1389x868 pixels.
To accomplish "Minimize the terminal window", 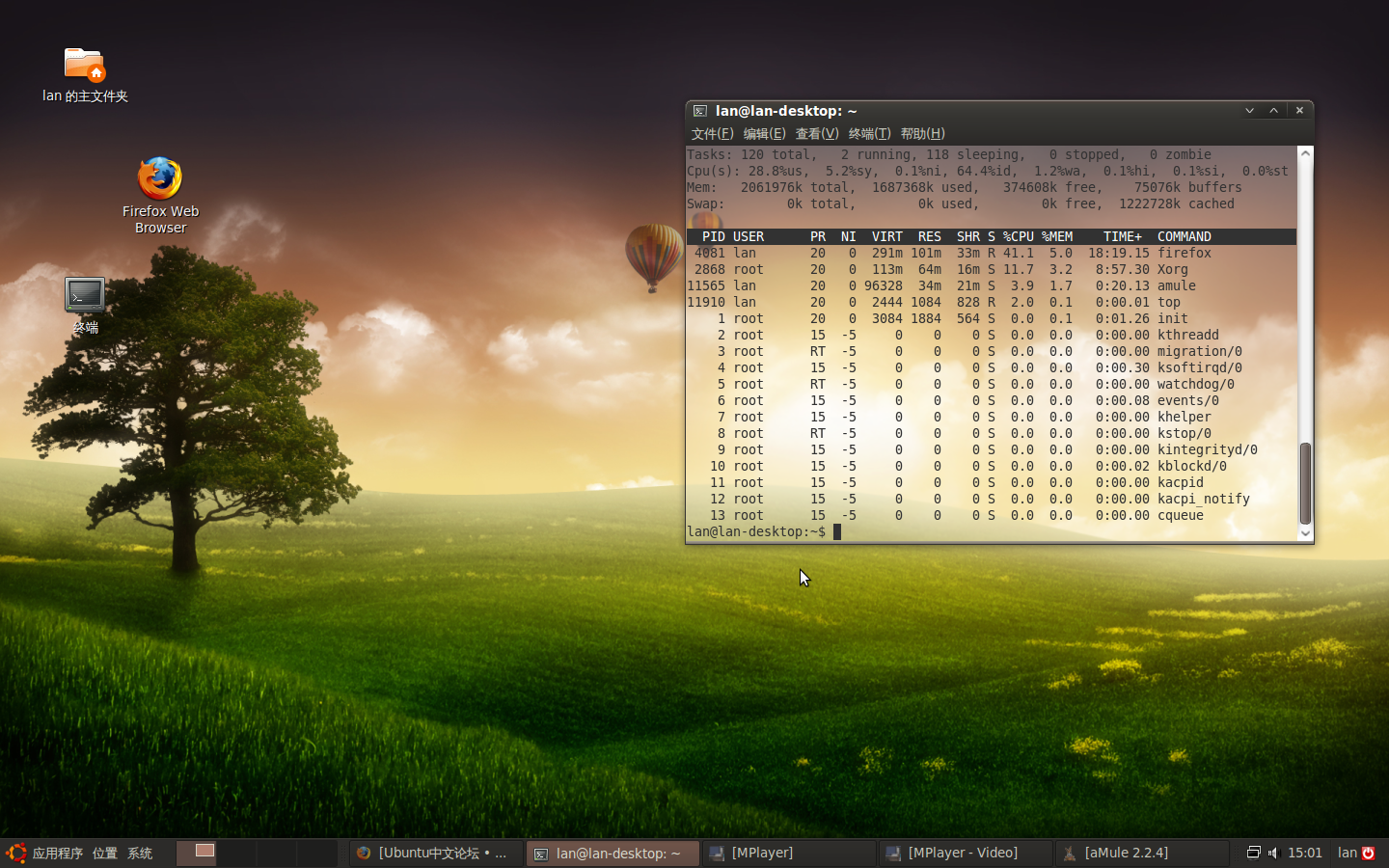I will [x=1249, y=111].
